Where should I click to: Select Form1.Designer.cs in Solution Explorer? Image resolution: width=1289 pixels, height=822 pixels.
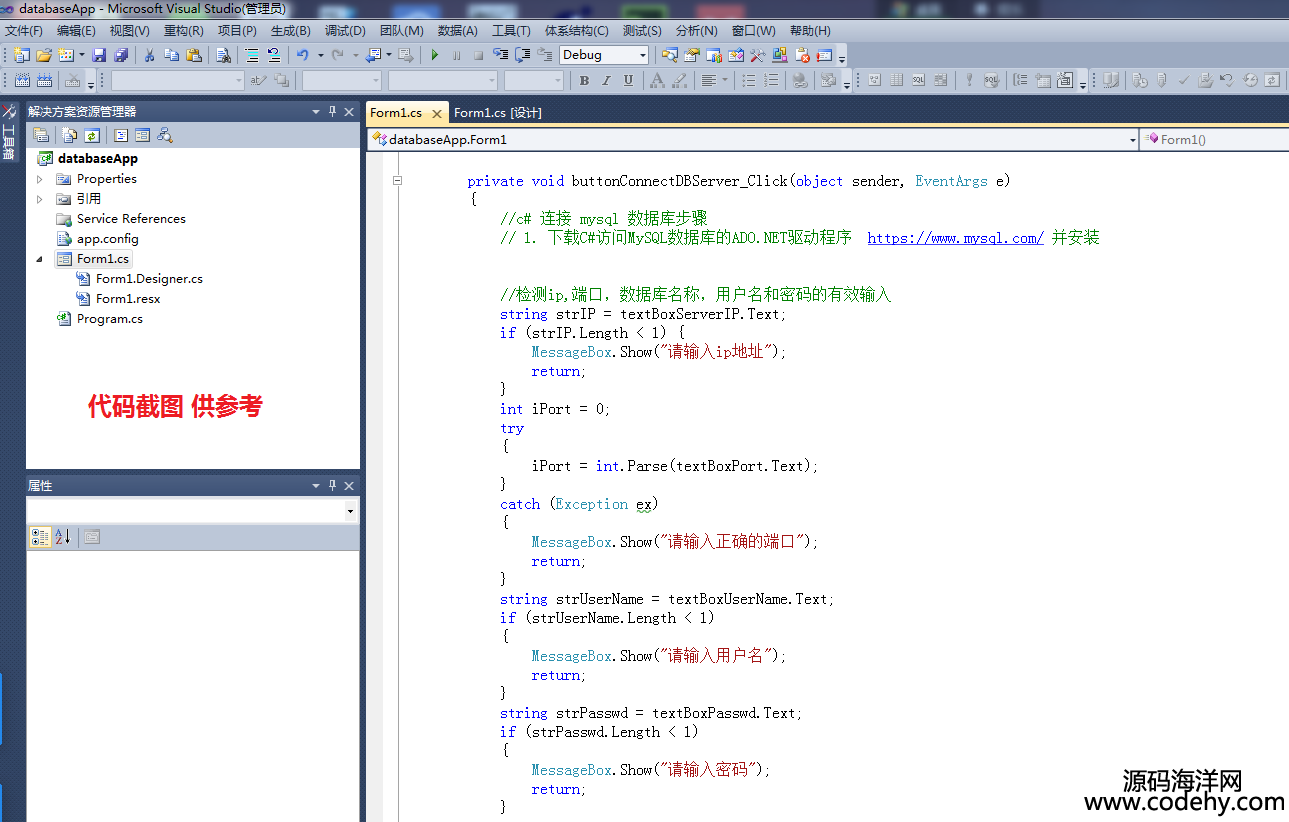click(x=149, y=279)
